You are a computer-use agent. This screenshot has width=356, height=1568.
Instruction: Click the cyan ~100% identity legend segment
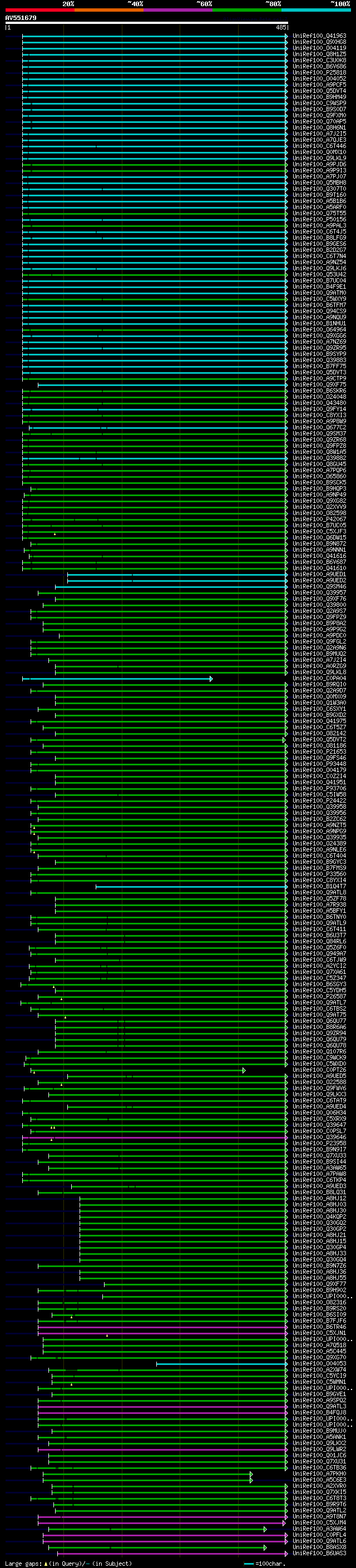(x=316, y=10)
